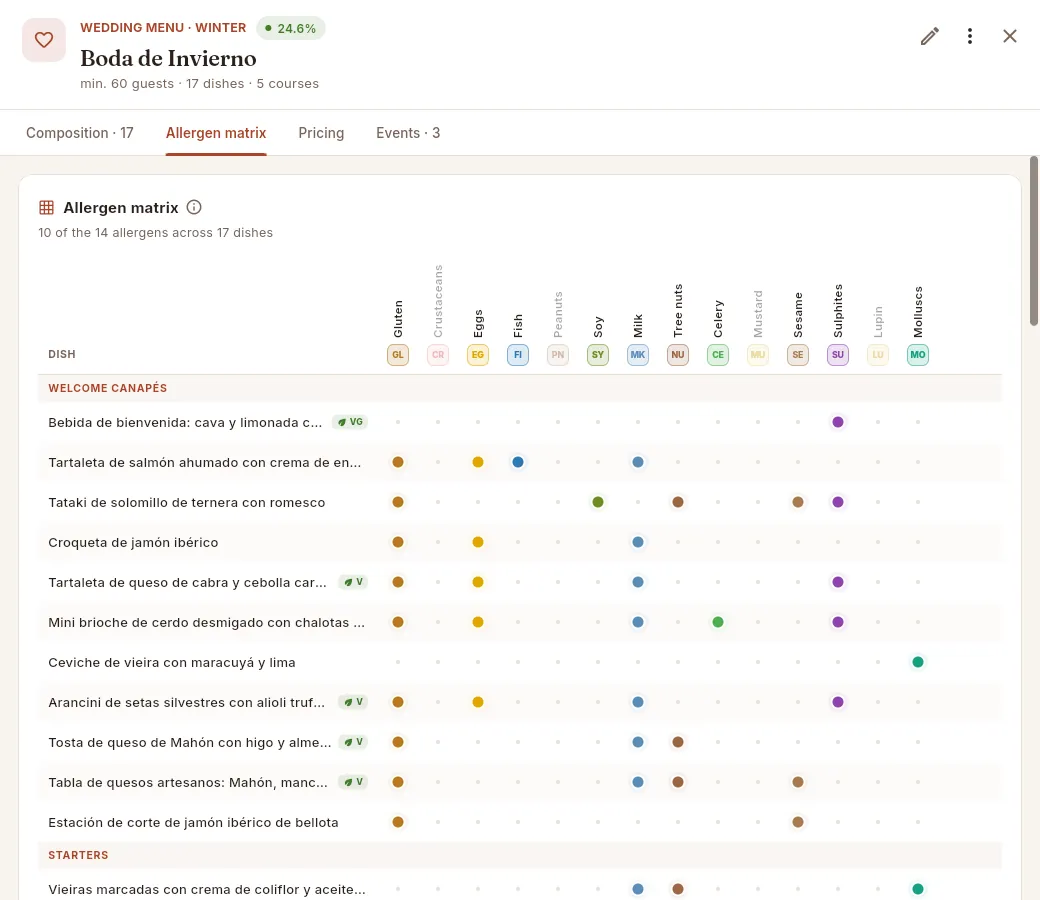Click the allergen matrix info icon

(x=194, y=208)
